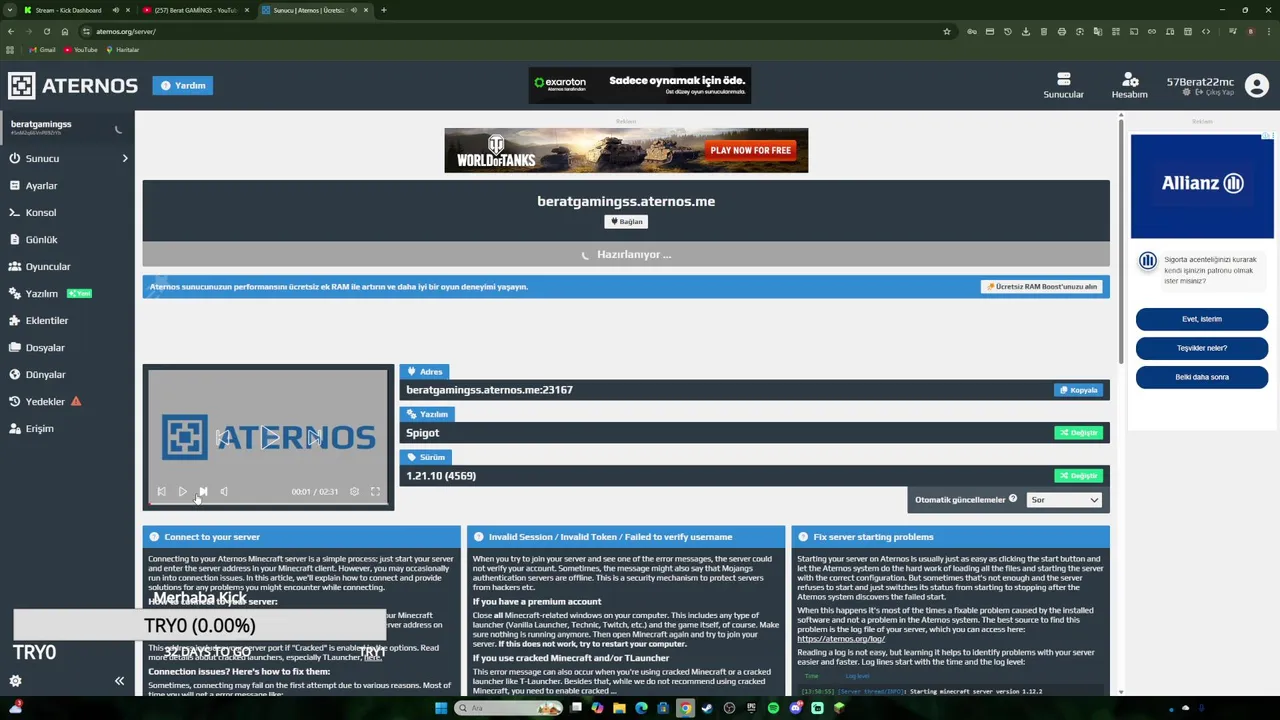Viewport: 1280px width, 720px height.
Task: Open the Konsol page
Action: pos(41,212)
